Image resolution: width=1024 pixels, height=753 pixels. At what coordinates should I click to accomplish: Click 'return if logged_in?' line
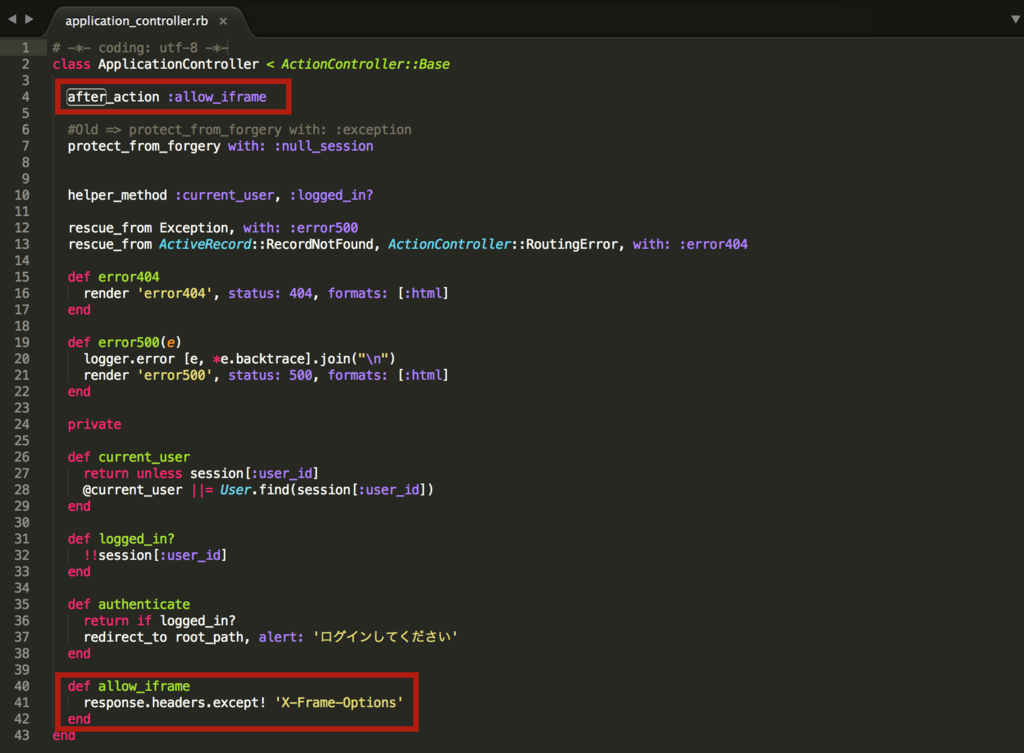point(159,620)
